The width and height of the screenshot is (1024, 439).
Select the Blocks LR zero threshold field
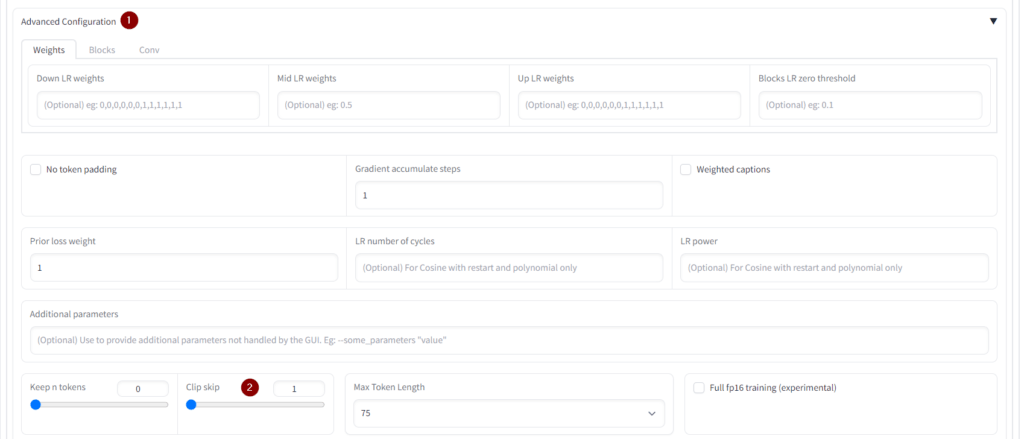pyautogui.click(x=870, y=105)
